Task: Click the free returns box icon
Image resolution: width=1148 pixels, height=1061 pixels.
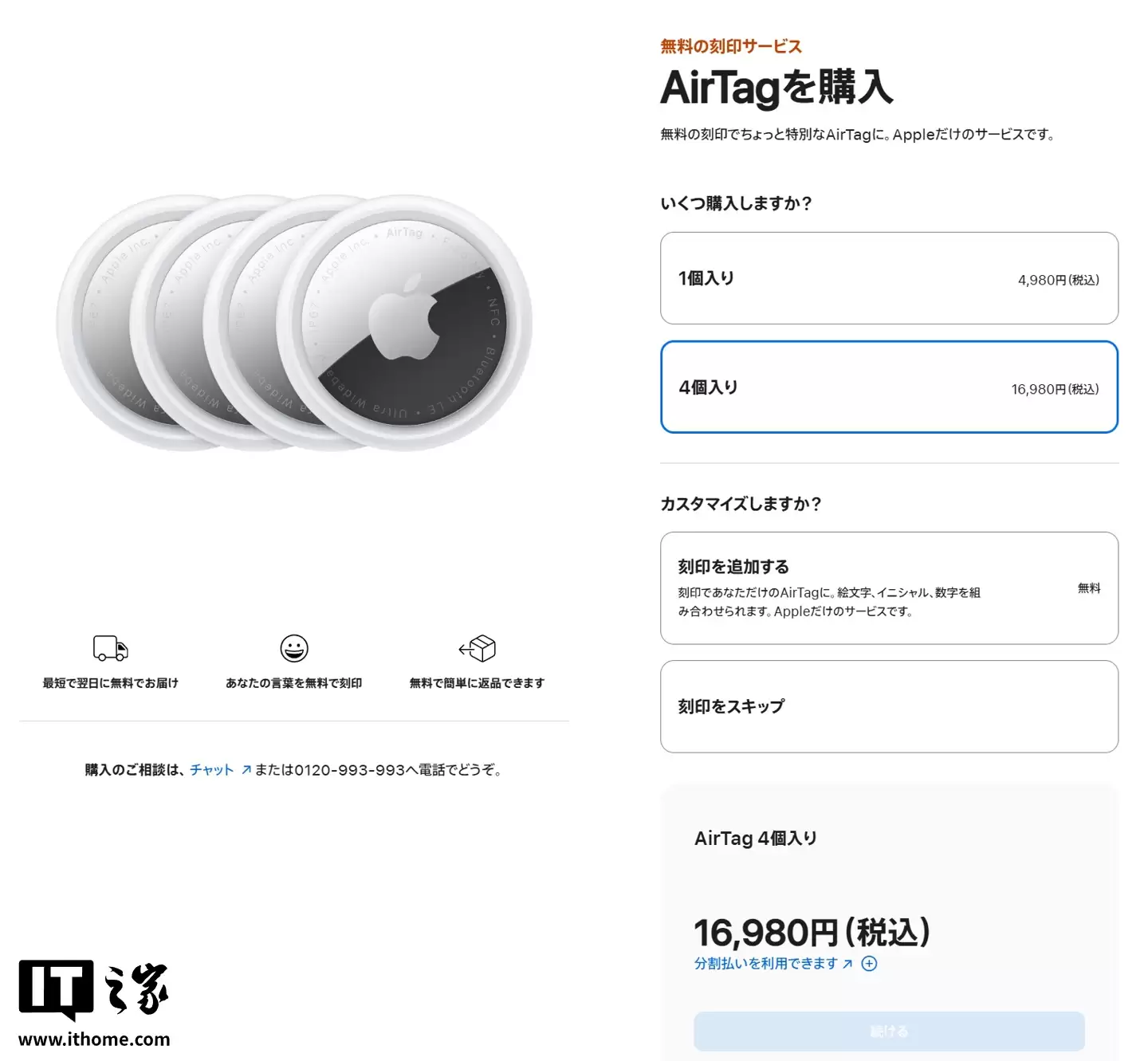Action: coord(479,648)
